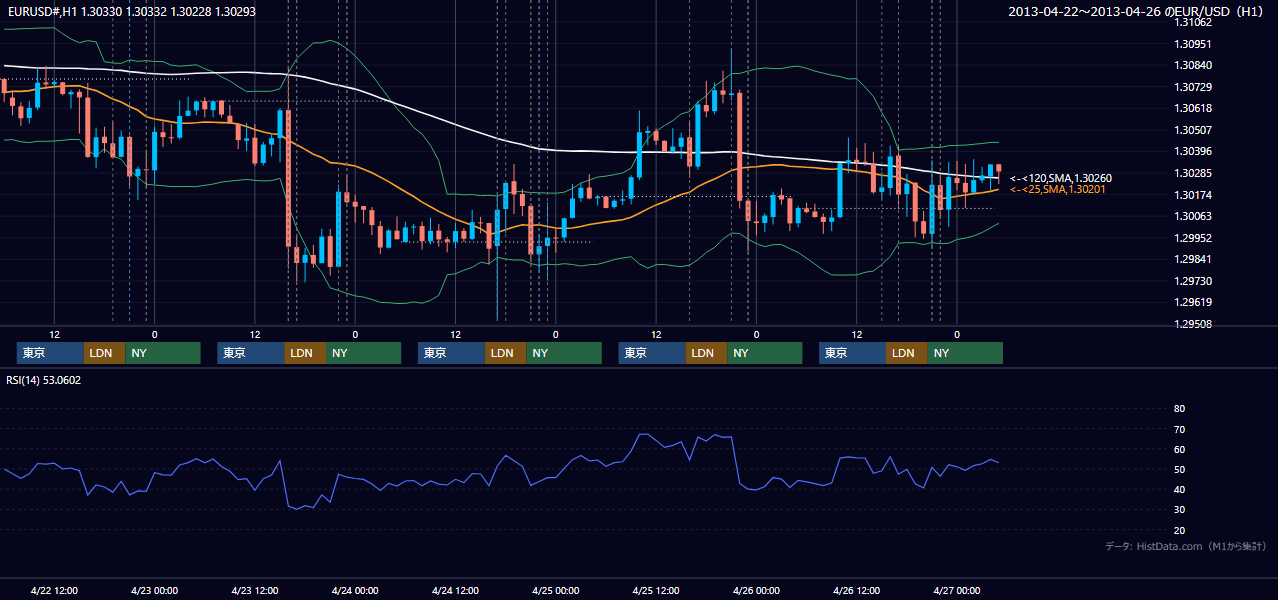Click the RSI(14) 53.0602 indicator label
1278x600 pixels.
coord(44,380)
